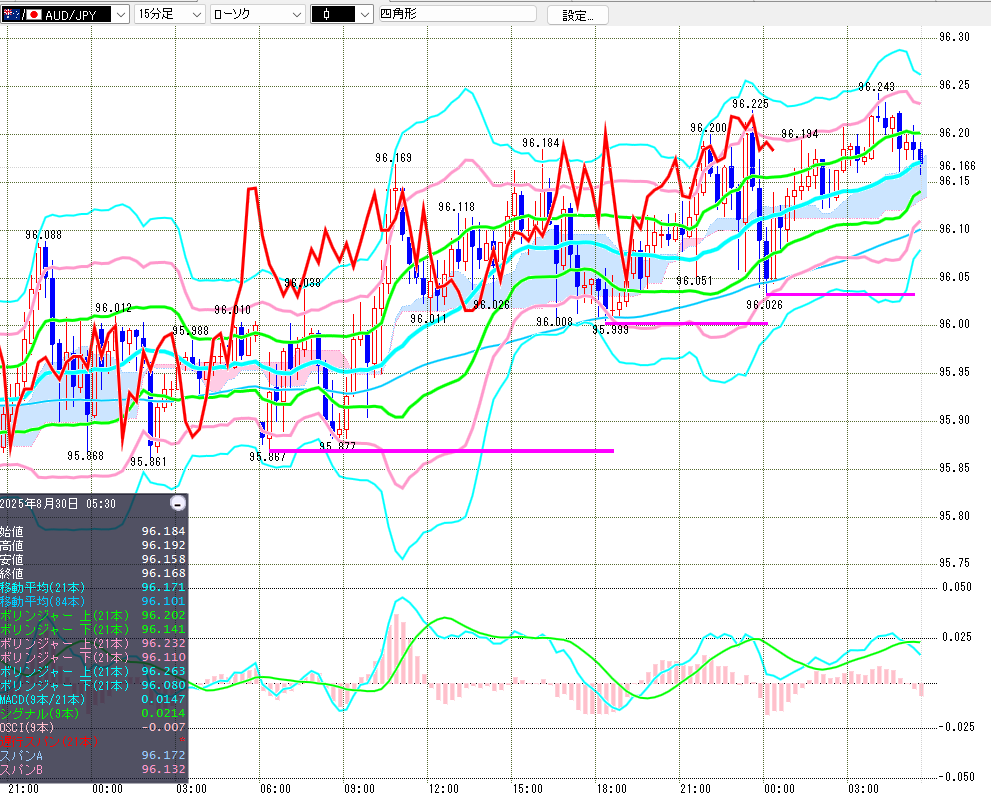Image resolution: width=991 pixels, height=798 pixels.
Task: Click the 96.194 price label on chart
Action: [799, 133]
